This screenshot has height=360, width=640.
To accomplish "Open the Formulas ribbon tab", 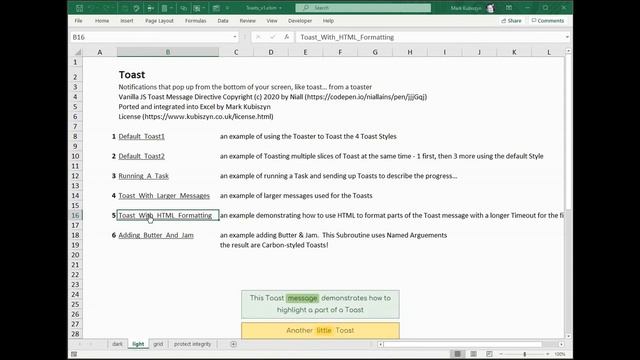I will pyautogui.click(x=196, y=21).
